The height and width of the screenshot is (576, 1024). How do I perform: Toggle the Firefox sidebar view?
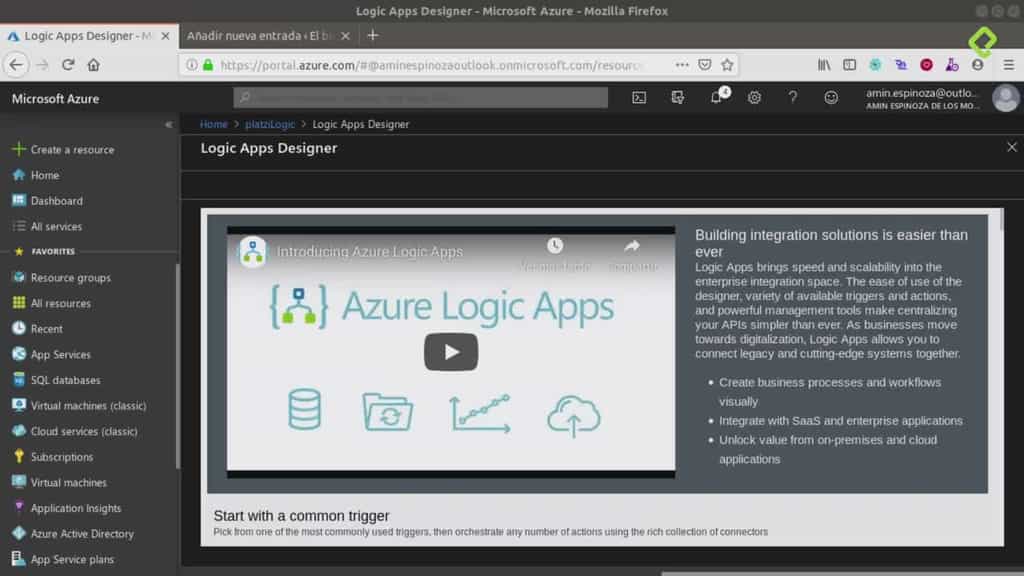pos(849,65)
